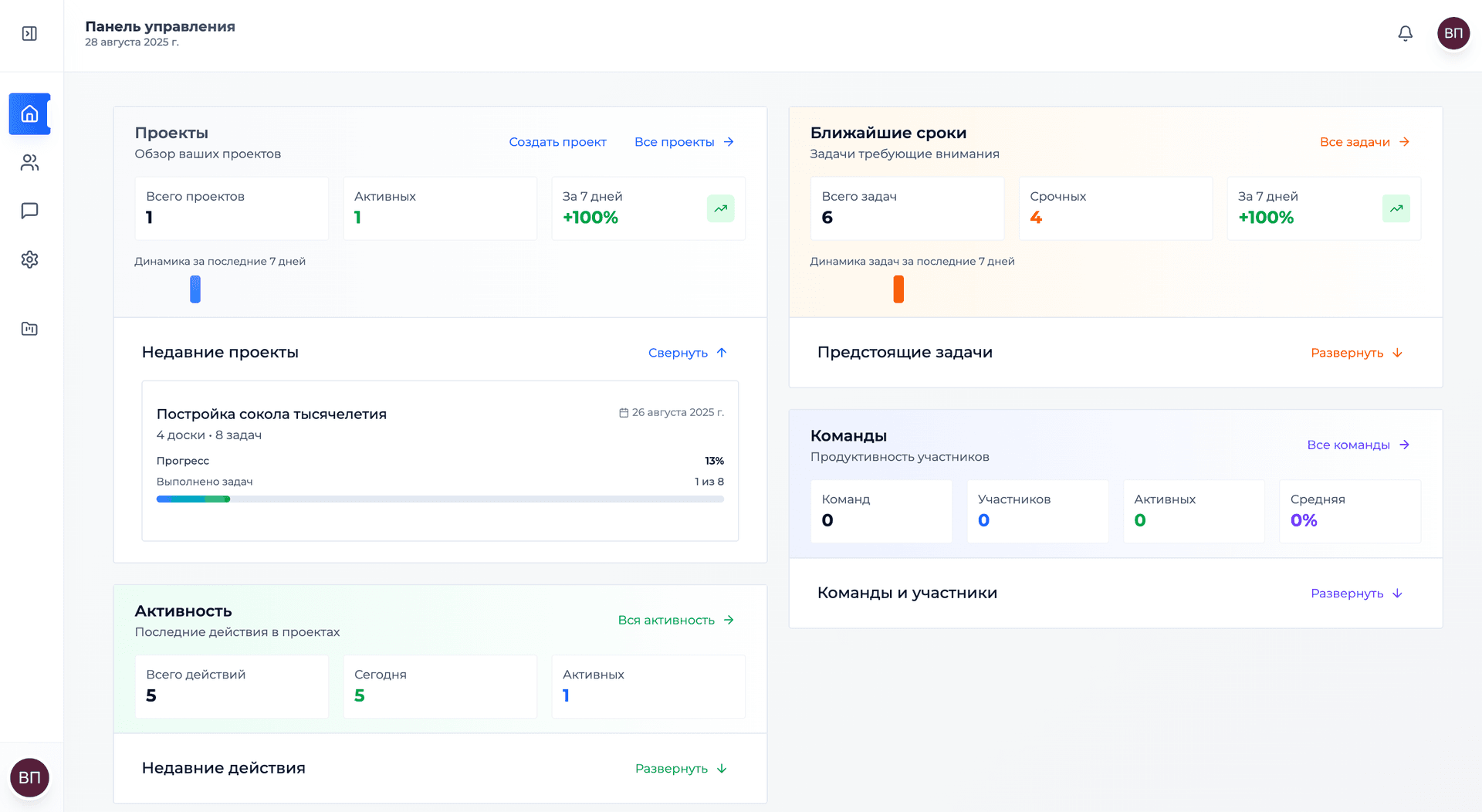This screenshot has width=1482, height=812.
Task: Expand the Предстоящие задачи section
Action: click(x=1356, y=353)
